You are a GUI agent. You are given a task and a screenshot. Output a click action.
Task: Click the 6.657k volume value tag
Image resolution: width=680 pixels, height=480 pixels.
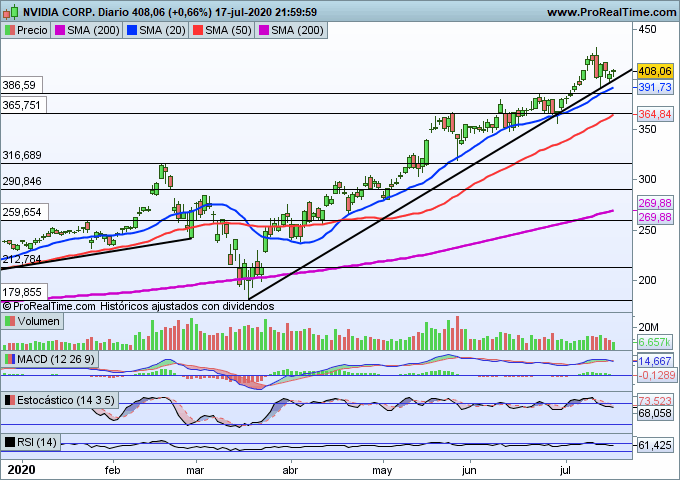[655, 342]
